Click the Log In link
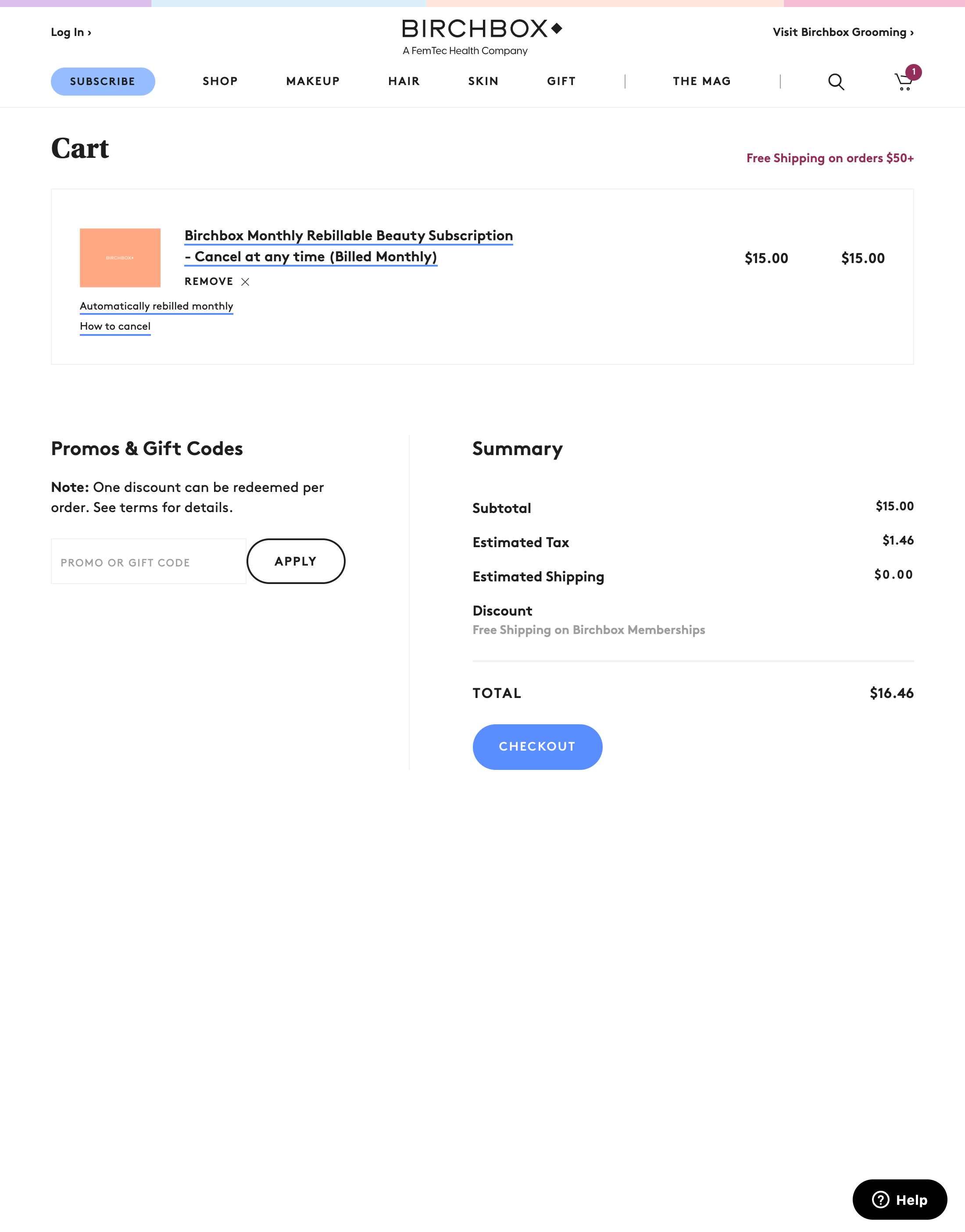This screenshot has height=1232, width=965. [x=71, y=32]
